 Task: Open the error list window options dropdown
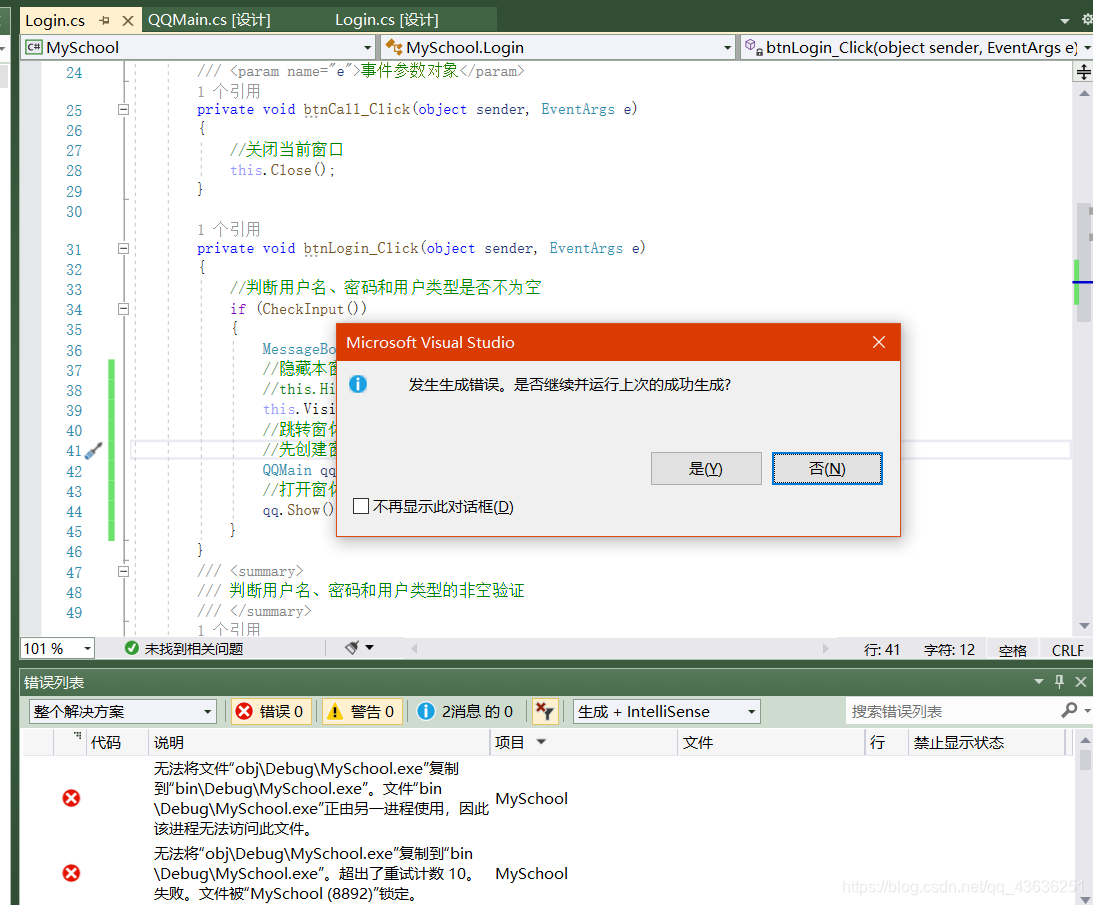(1039, 681)
